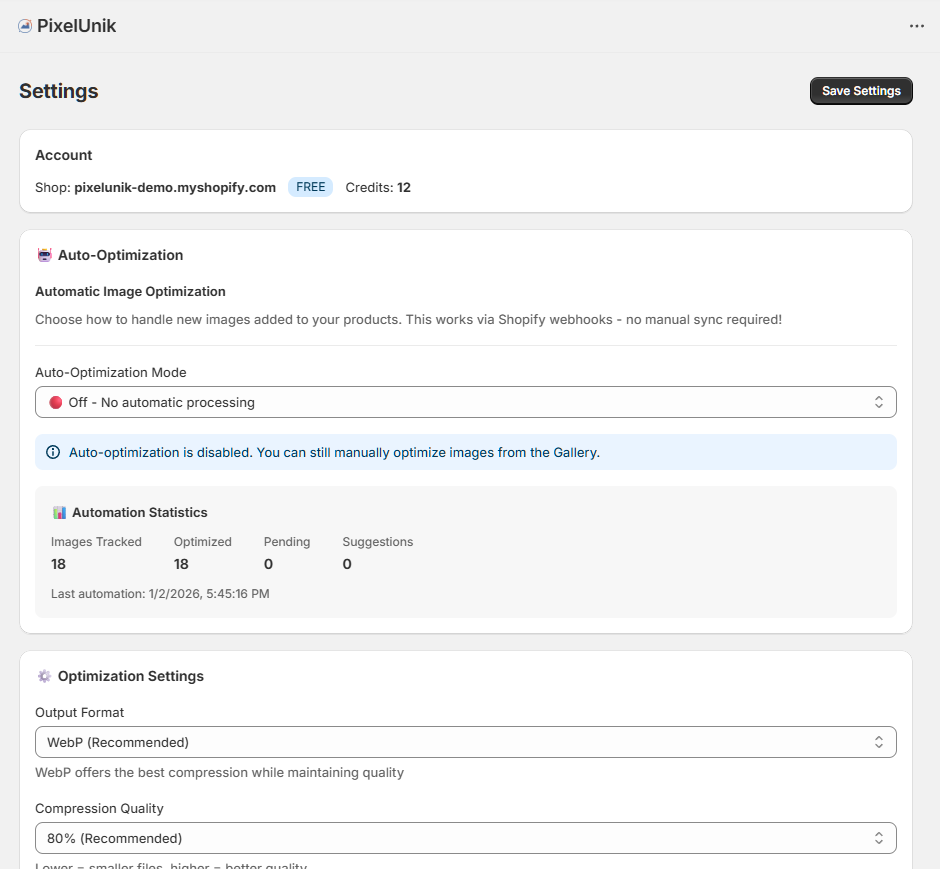Click the Account card heading
This screenshot has height=869, width=940.
[64, 155]
